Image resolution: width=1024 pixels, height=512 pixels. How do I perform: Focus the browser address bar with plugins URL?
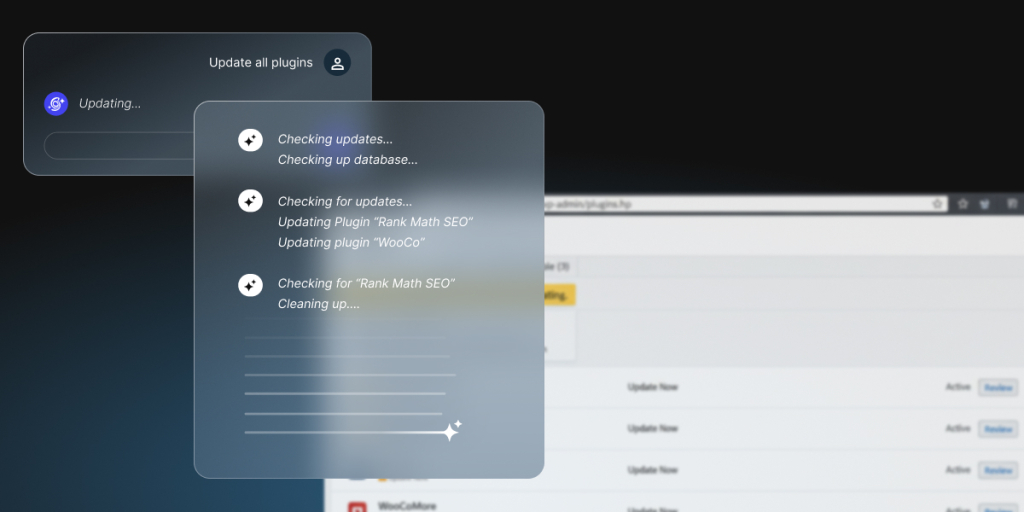coord(745,204)
